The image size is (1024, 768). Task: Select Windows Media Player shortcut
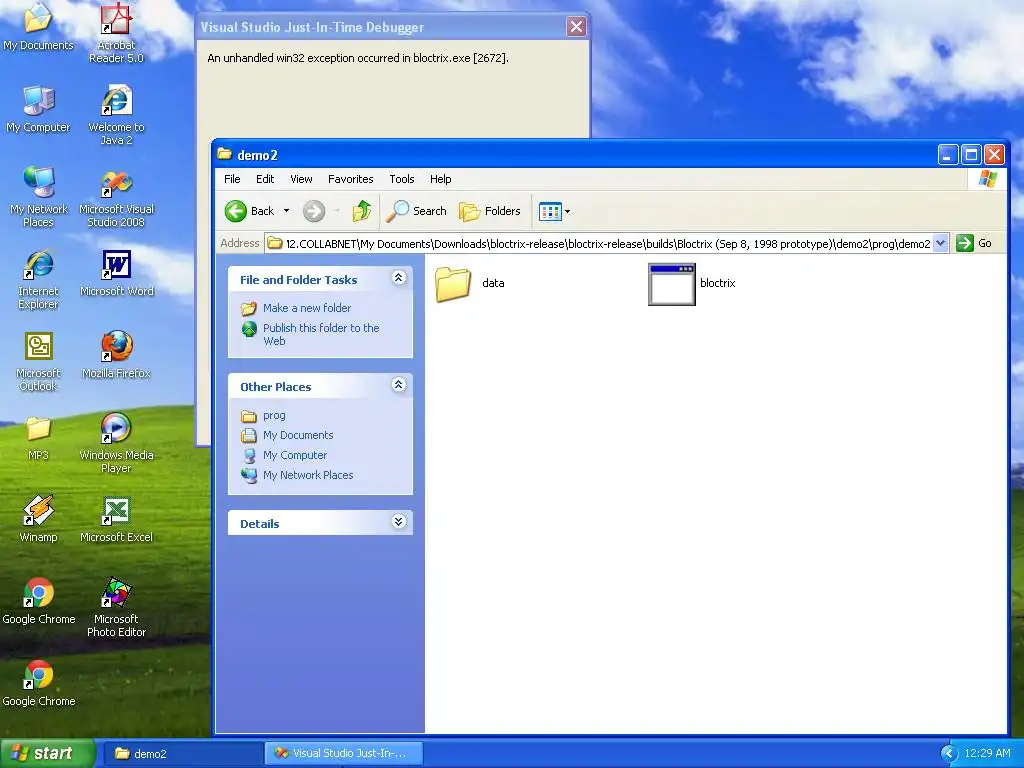point(116,443)
